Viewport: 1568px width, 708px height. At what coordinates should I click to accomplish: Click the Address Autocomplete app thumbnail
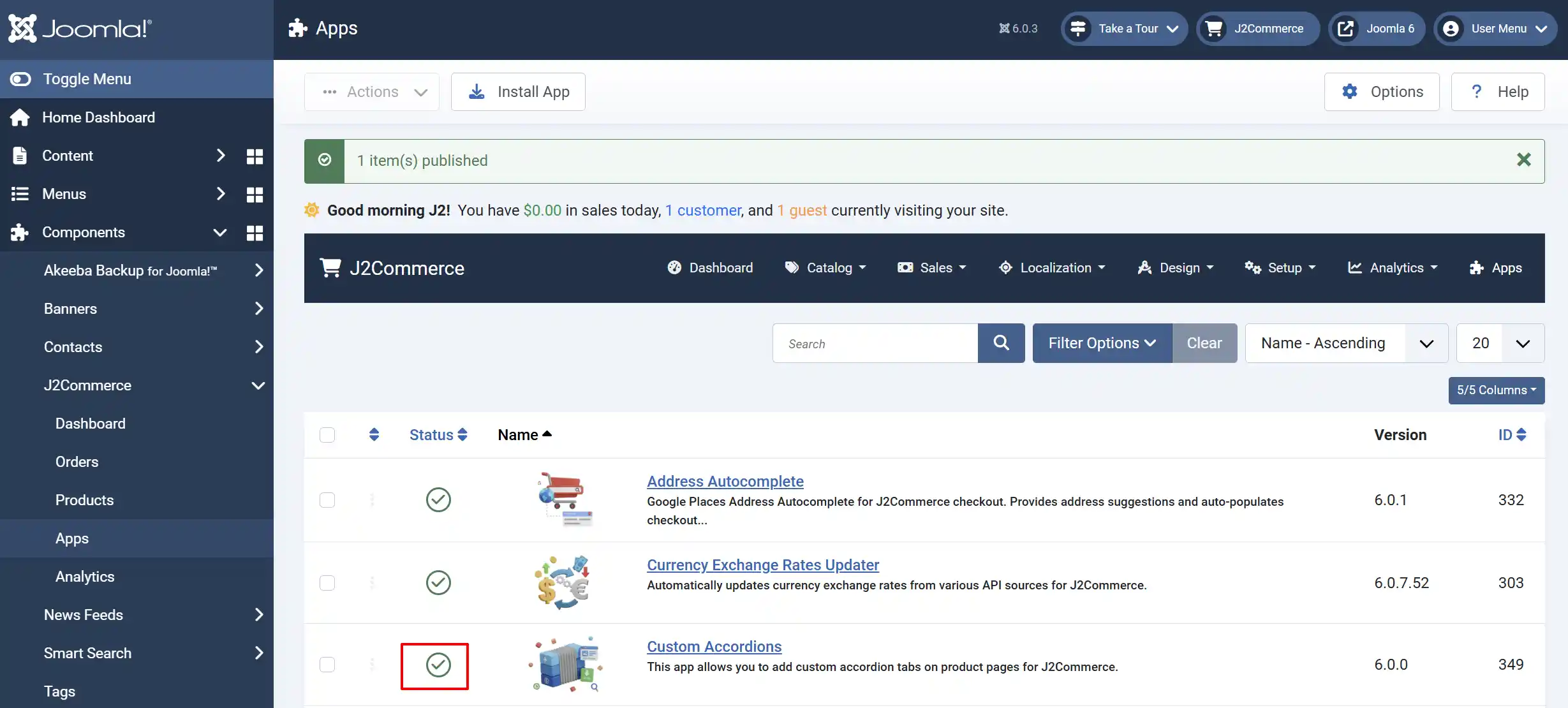pos(565,499)
